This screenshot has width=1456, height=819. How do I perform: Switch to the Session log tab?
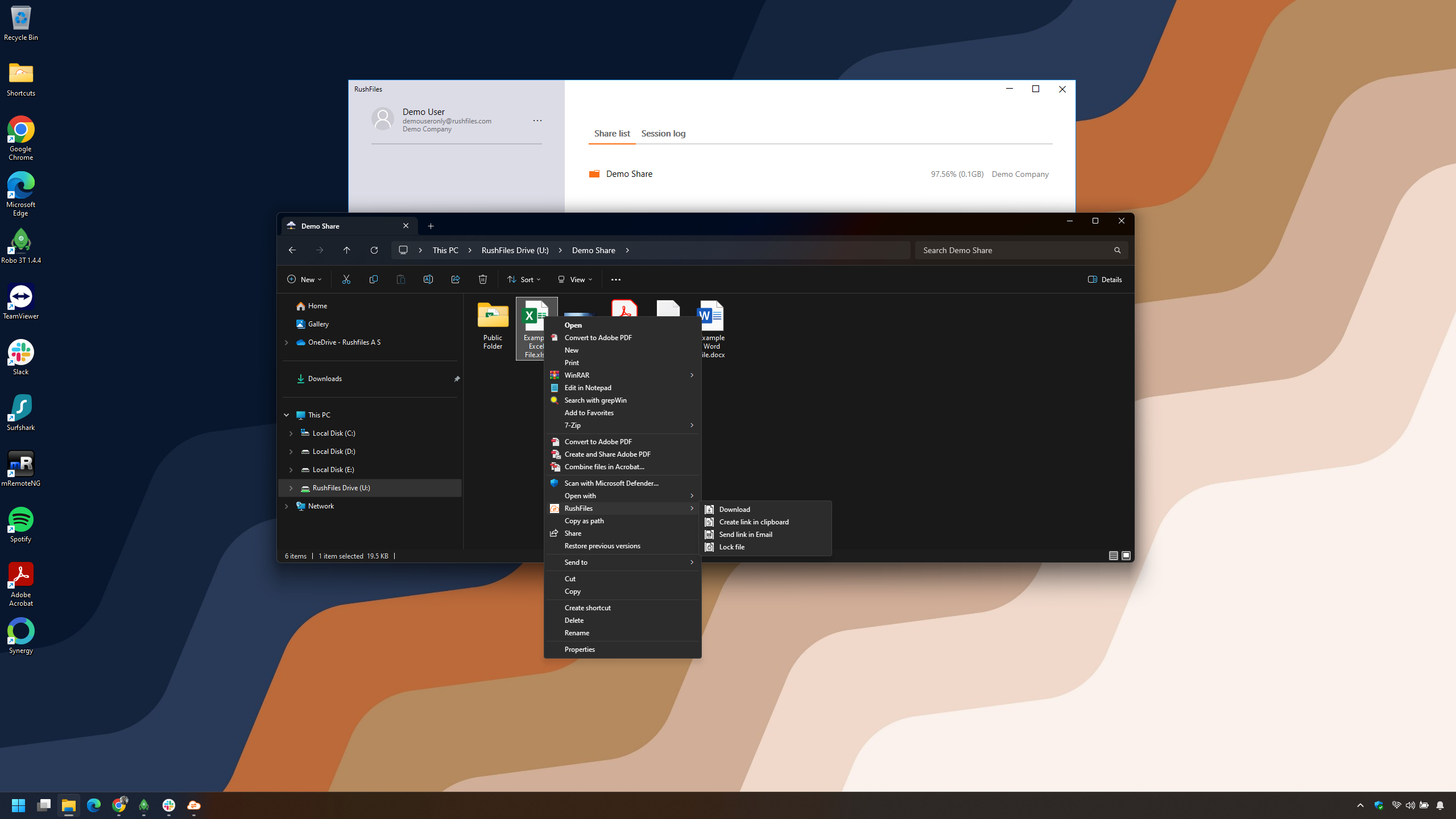[x=663, y=134]
